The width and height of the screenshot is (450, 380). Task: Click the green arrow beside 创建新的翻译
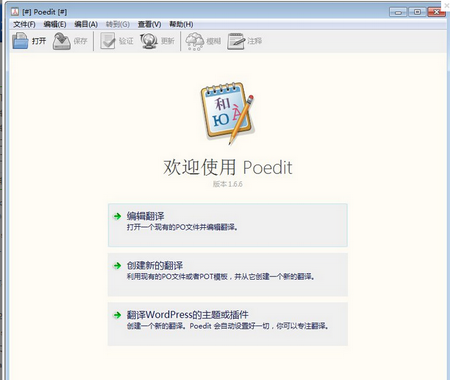pyautogui.click(x=117, y=266)
